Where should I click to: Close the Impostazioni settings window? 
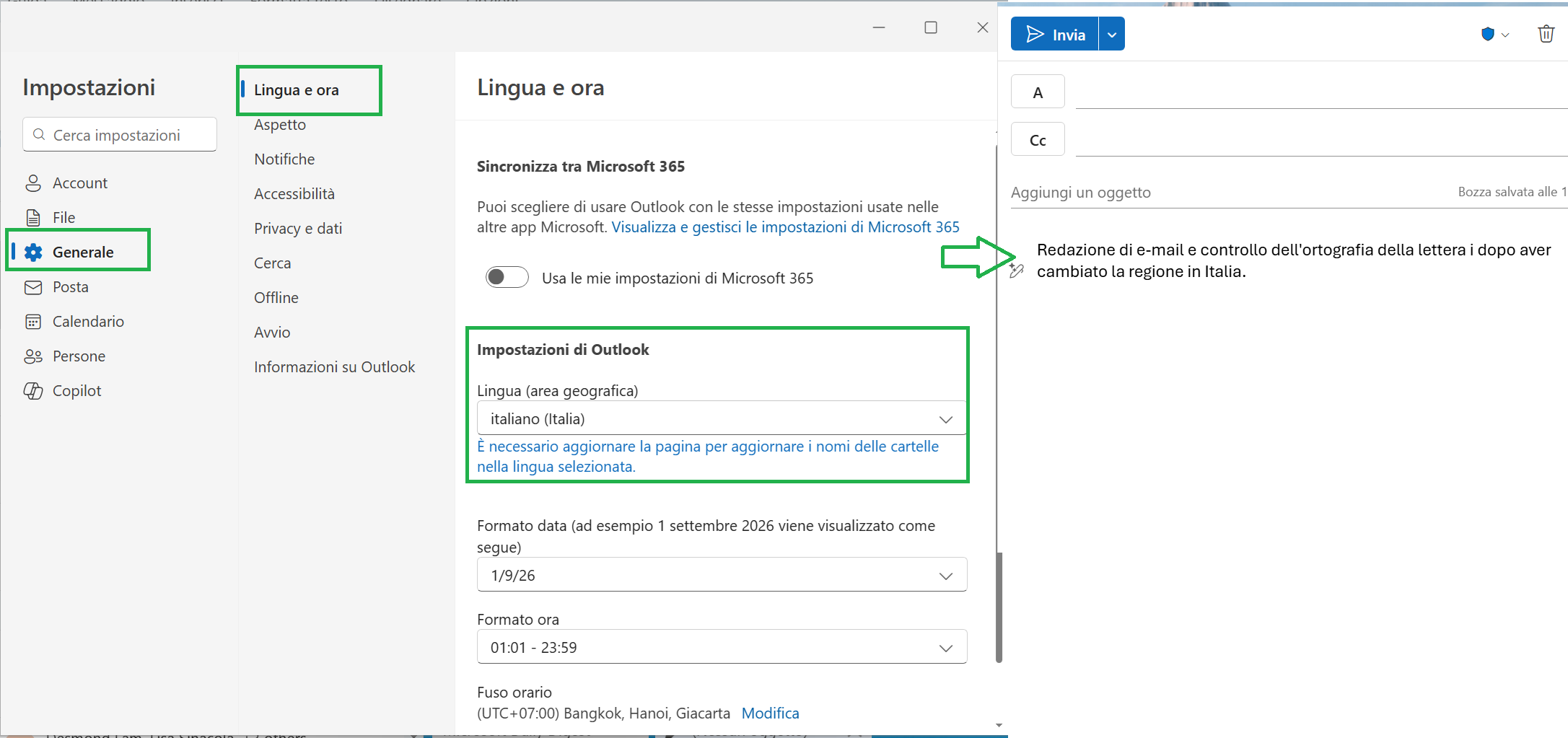(983, 27)
